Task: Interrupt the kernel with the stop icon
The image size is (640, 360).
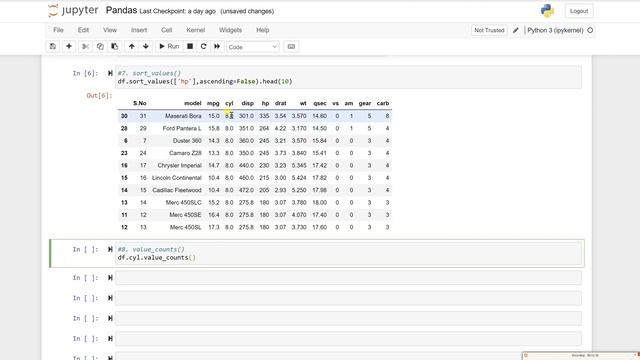Action: coord(190,47)
